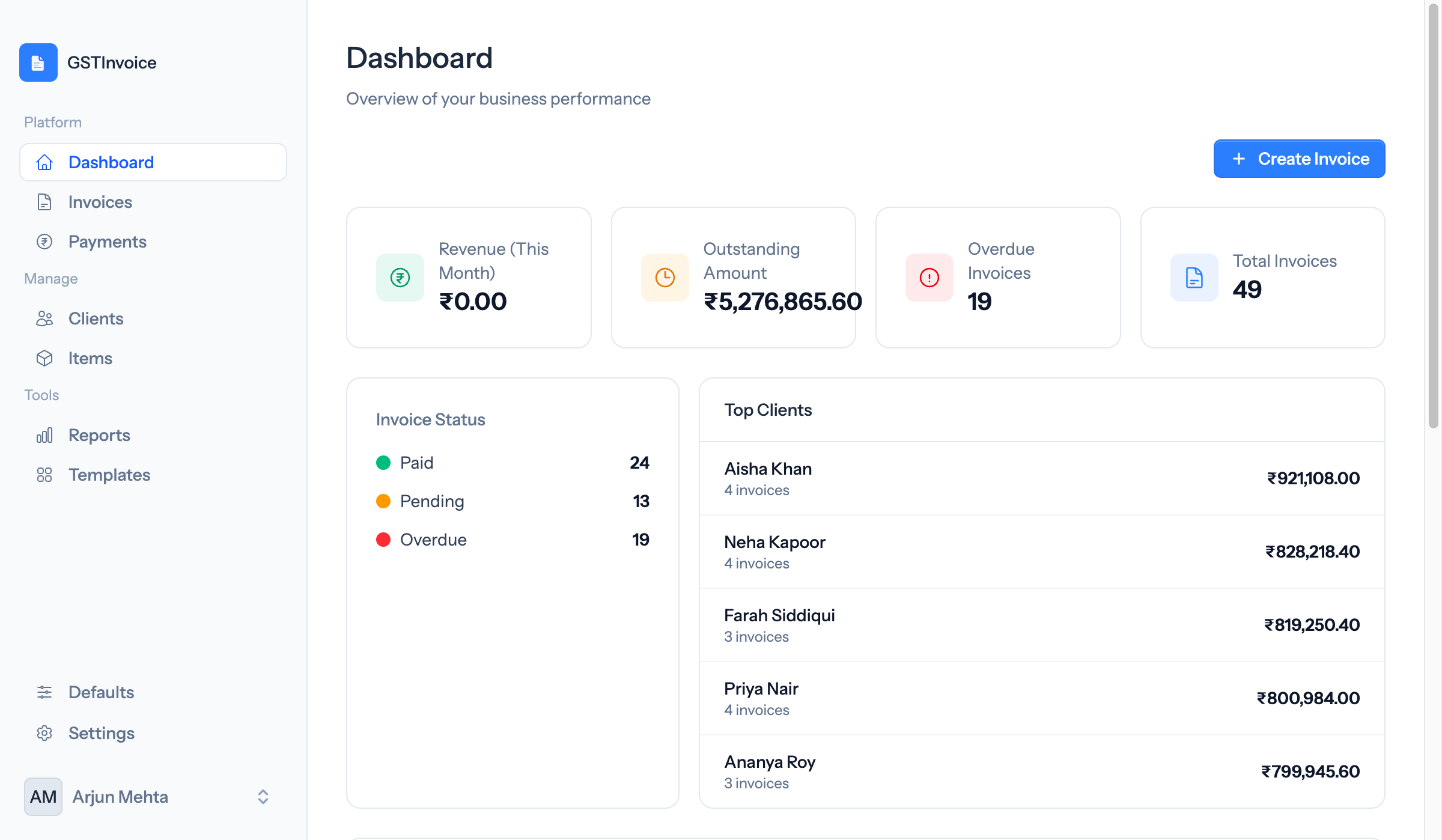Click the GSTInvoice logo icon
The width and height of the screenshot is (1442, 840).
click(38, 62)
